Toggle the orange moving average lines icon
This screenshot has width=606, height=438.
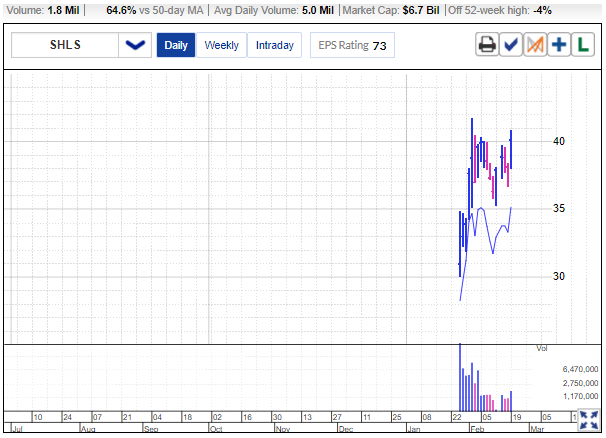tap(535, 46)
